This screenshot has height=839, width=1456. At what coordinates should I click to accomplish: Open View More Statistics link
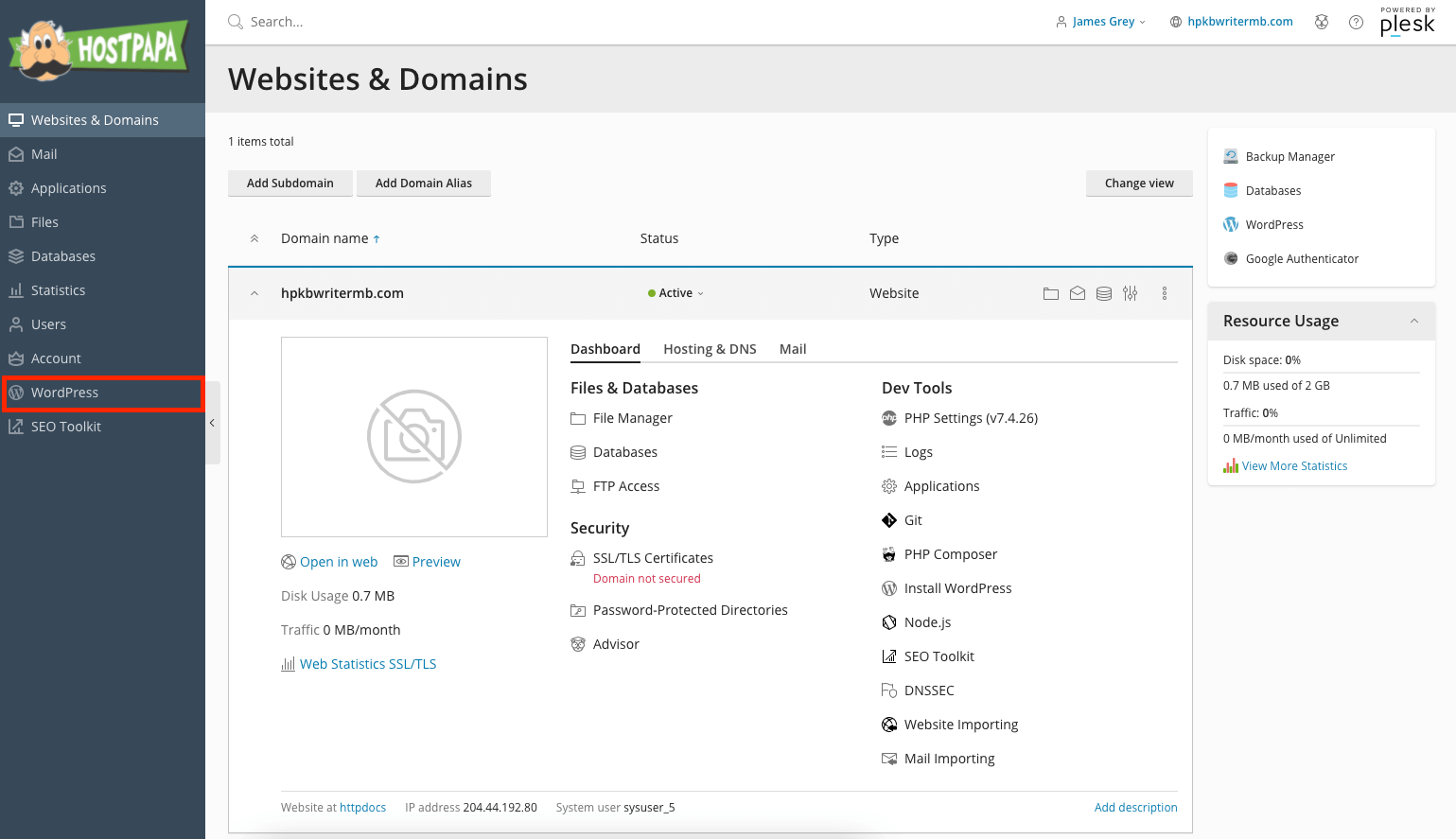1294,465
